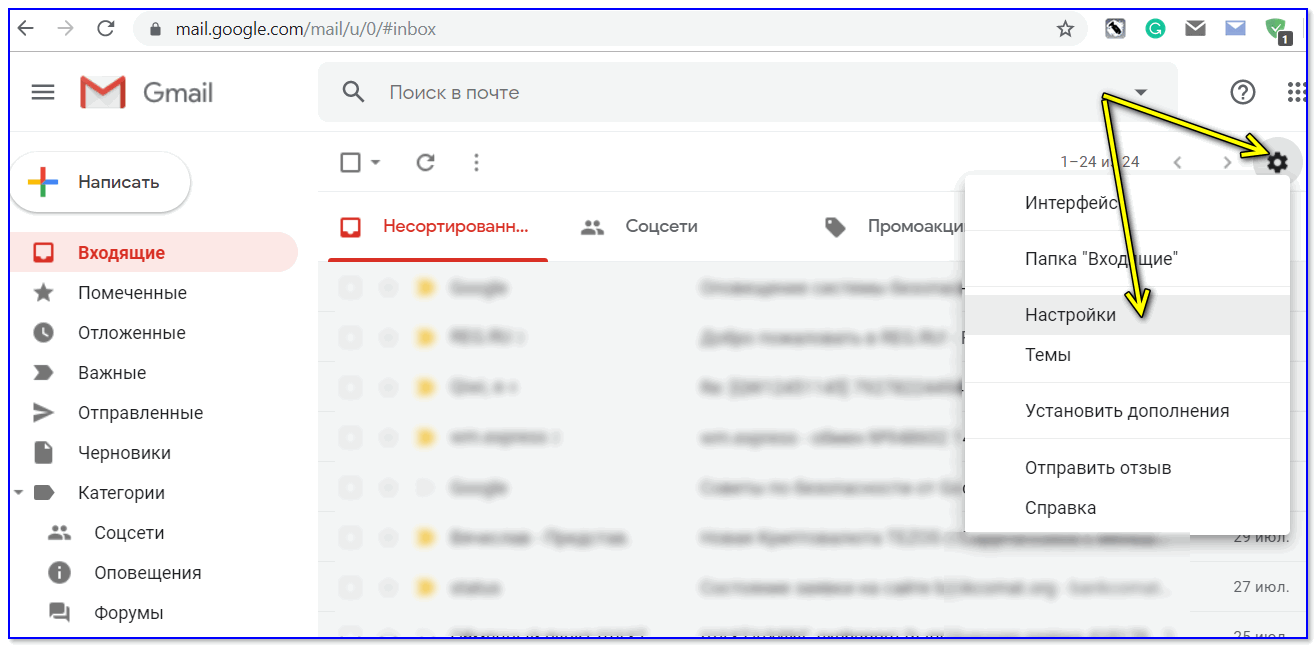The width and height of the screenshot is (1316, 647).
Task: Collapse the Категории section arrow
Action: pyautogui.click(x=18, y=493)
